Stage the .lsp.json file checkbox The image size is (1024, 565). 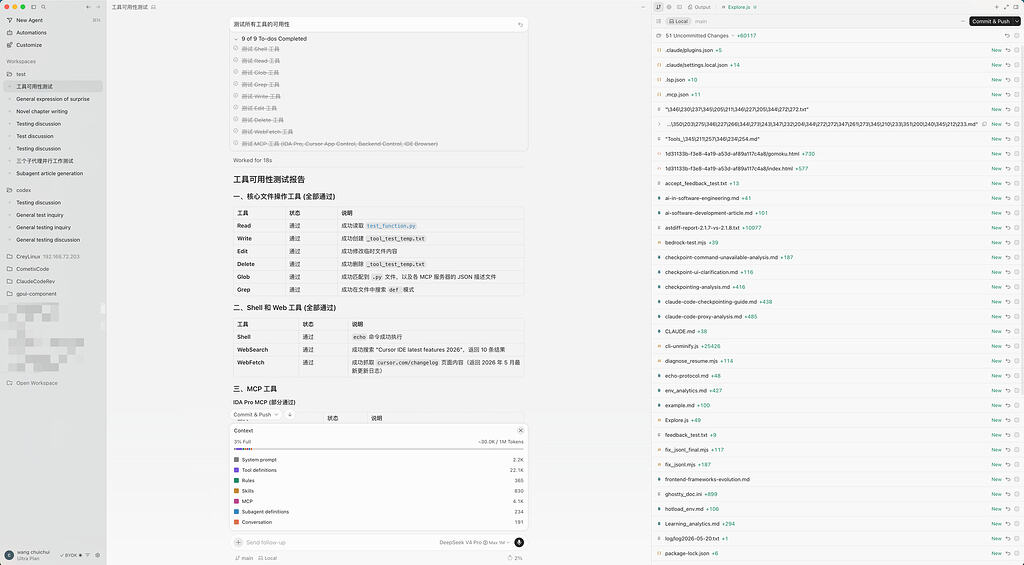click(1017, 80)
